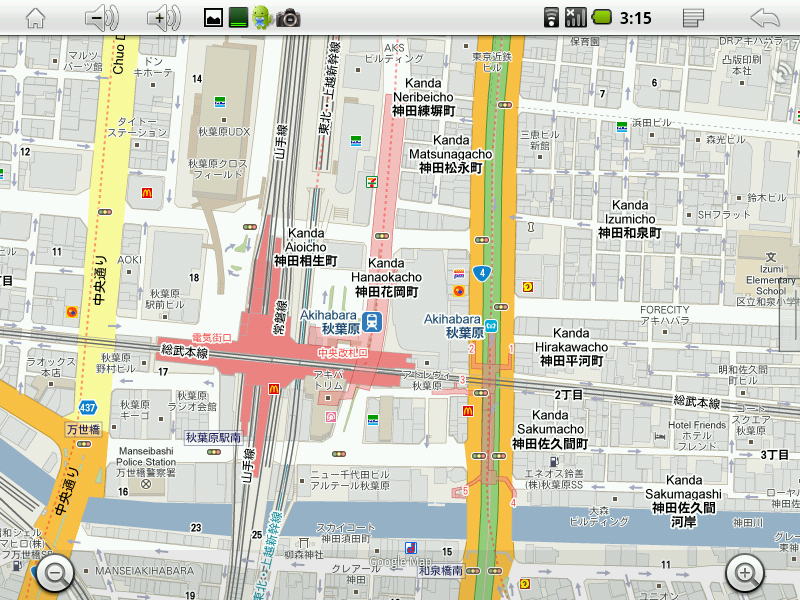Select the JR Akihabara train station icon
The image size is (800, 600).
[372, 322]
